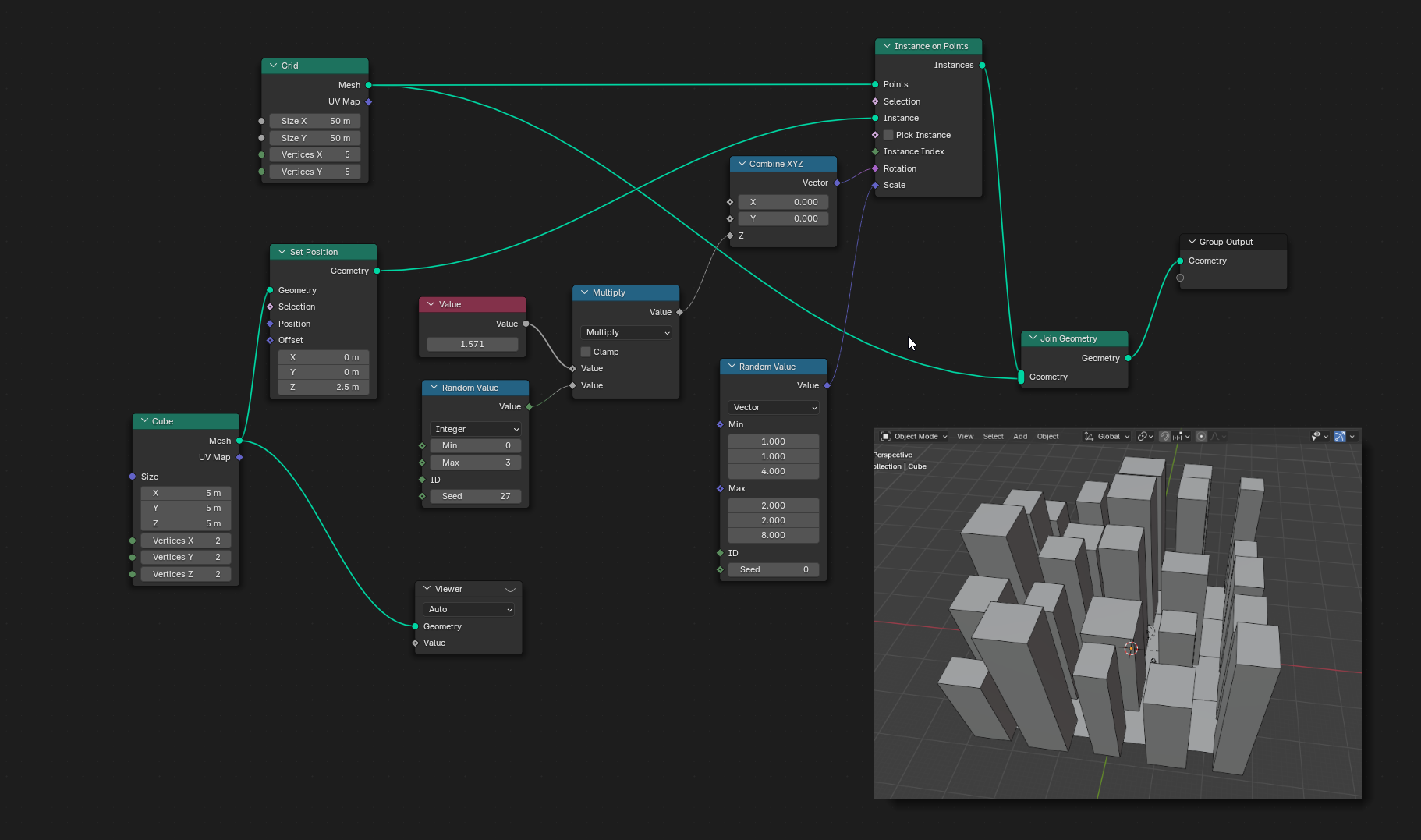The width and height of the screenshot is (1421, 840).
Task: Open the Multiply operation dropdown
Action: [627, 333]
